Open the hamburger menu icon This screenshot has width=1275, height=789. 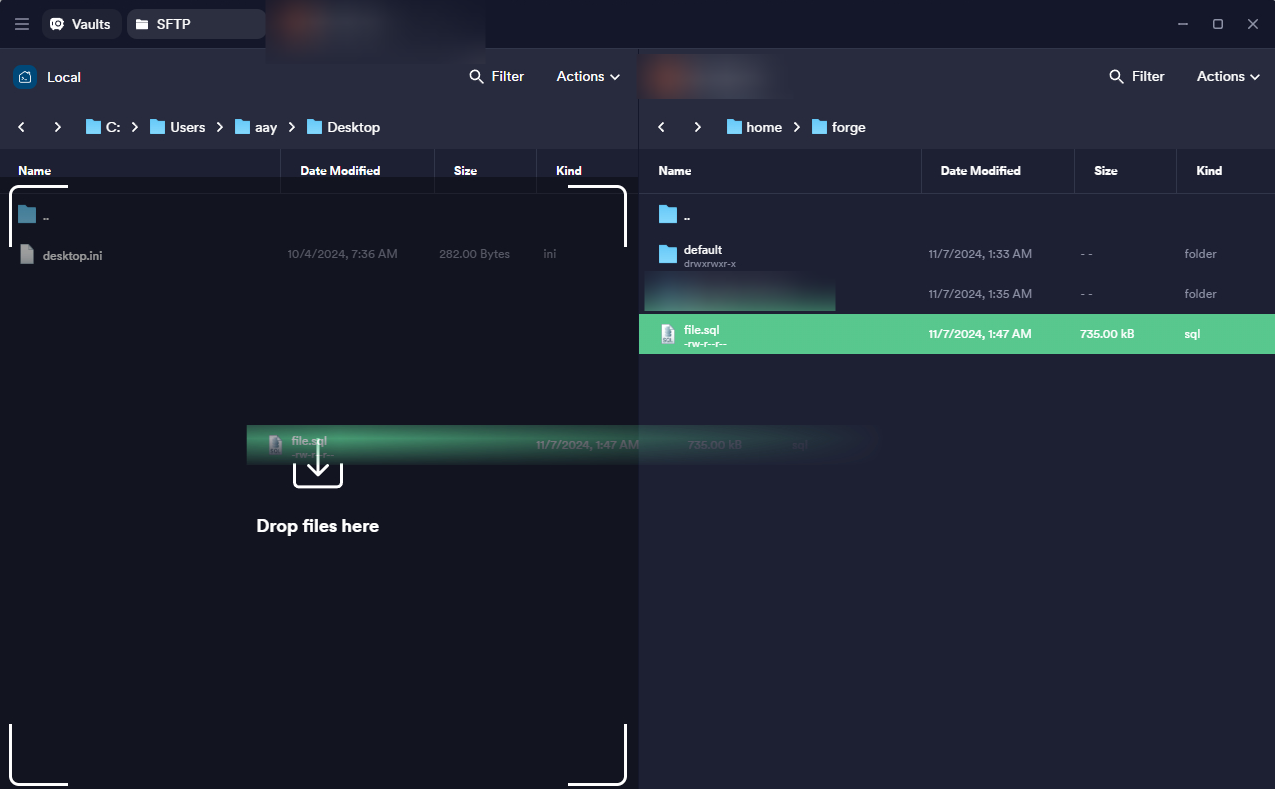click(x=22, y=24)
